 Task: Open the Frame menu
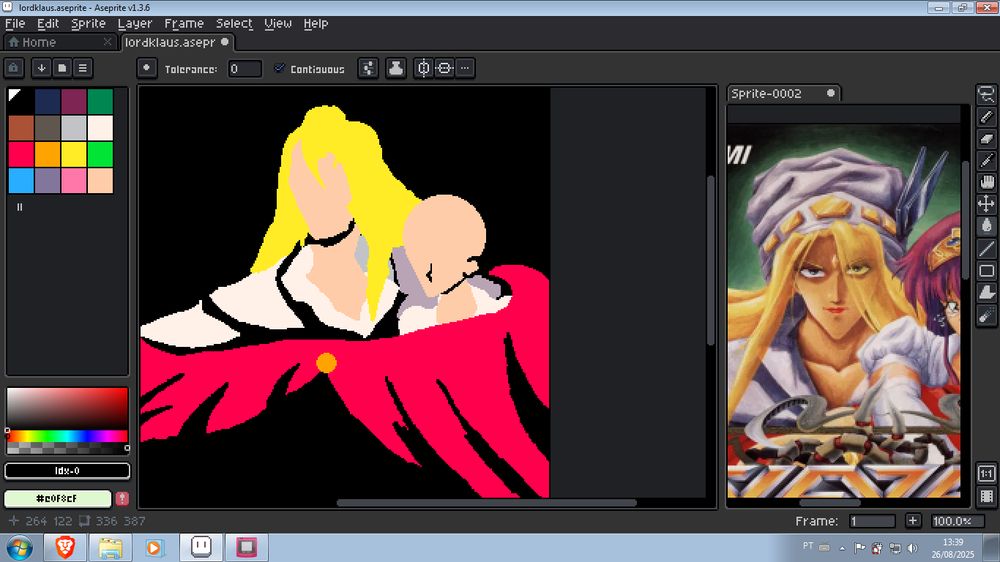click(184, 24)
